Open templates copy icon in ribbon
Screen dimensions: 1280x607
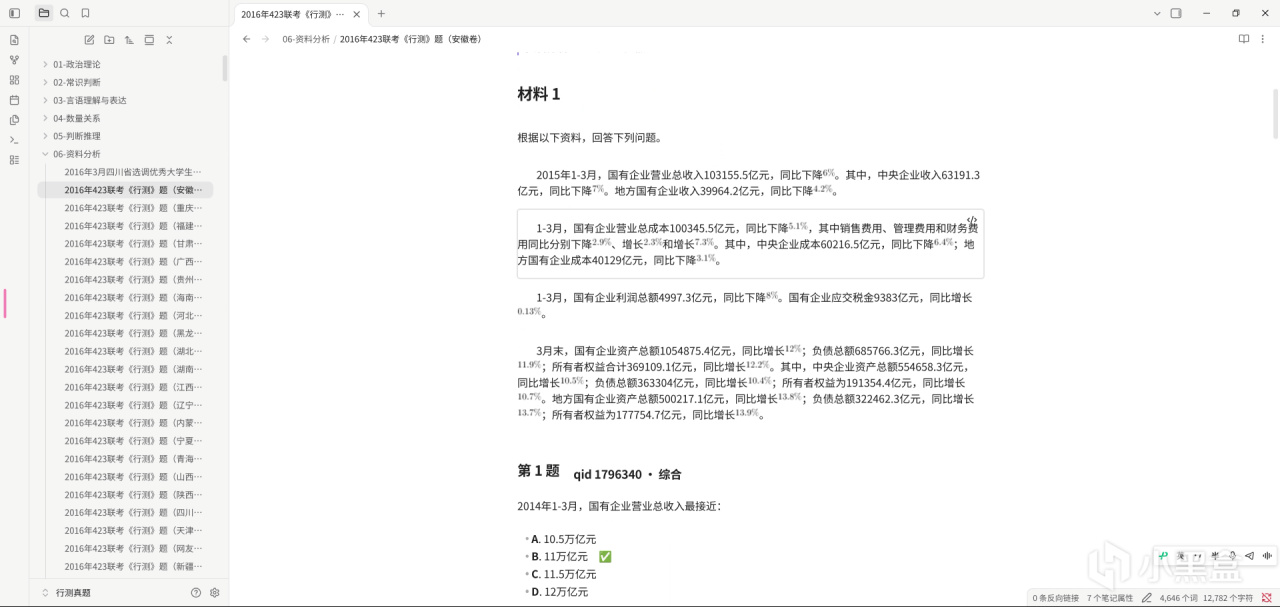(14, 120)
